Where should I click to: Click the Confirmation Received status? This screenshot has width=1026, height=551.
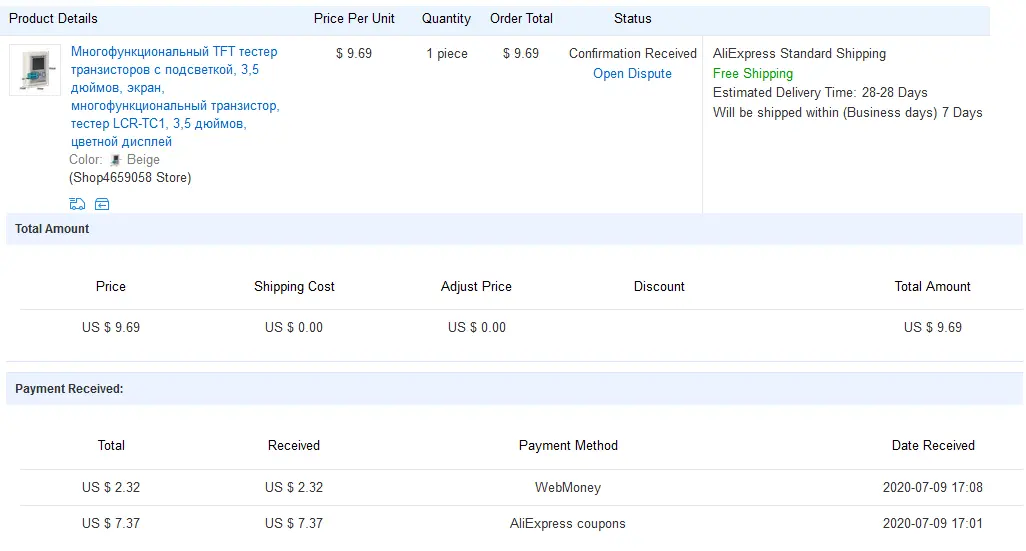[633, 54]
